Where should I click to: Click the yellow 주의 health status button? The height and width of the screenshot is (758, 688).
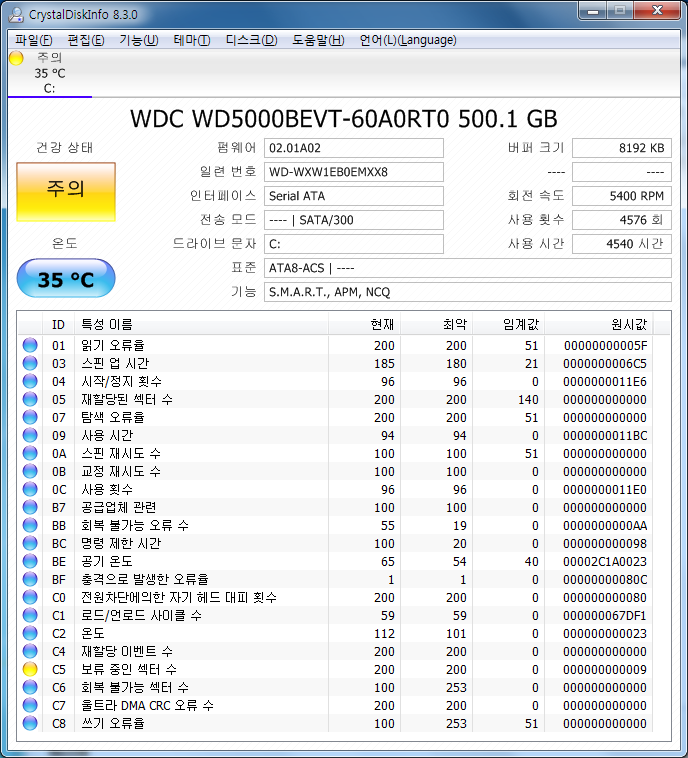pyautogui.click(x=66, y=191)
